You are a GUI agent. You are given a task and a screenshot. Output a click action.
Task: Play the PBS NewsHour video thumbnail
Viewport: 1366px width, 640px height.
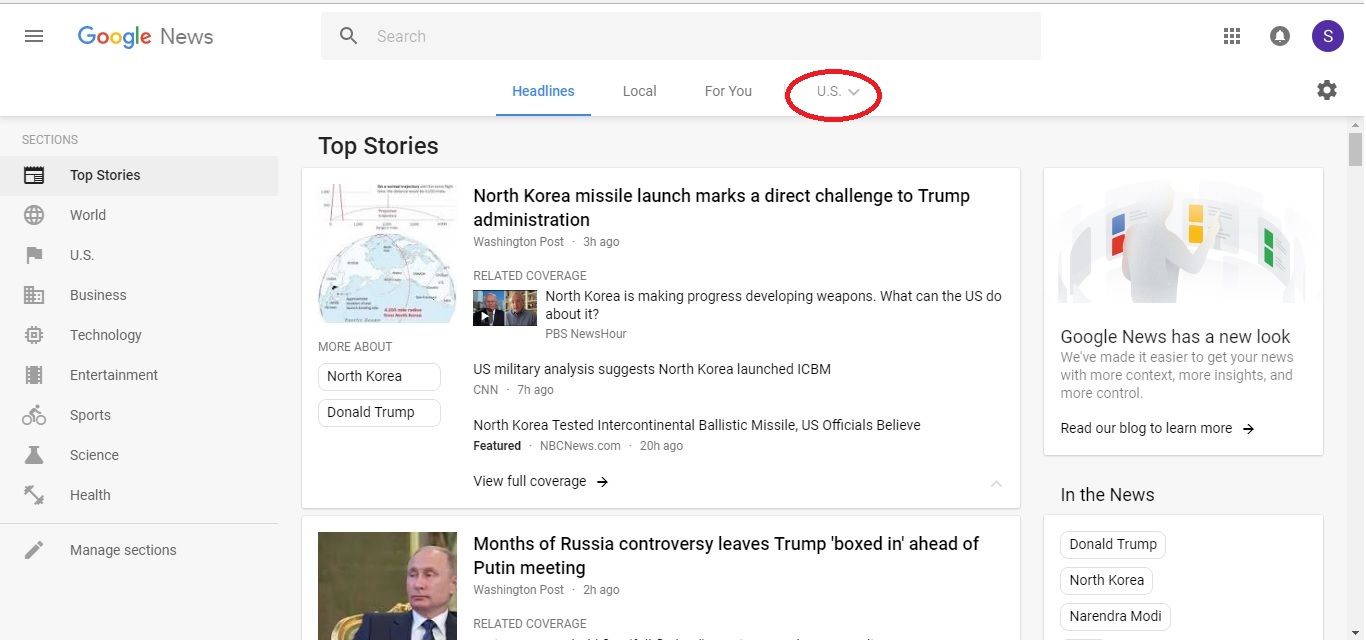[x=505, y=308]
